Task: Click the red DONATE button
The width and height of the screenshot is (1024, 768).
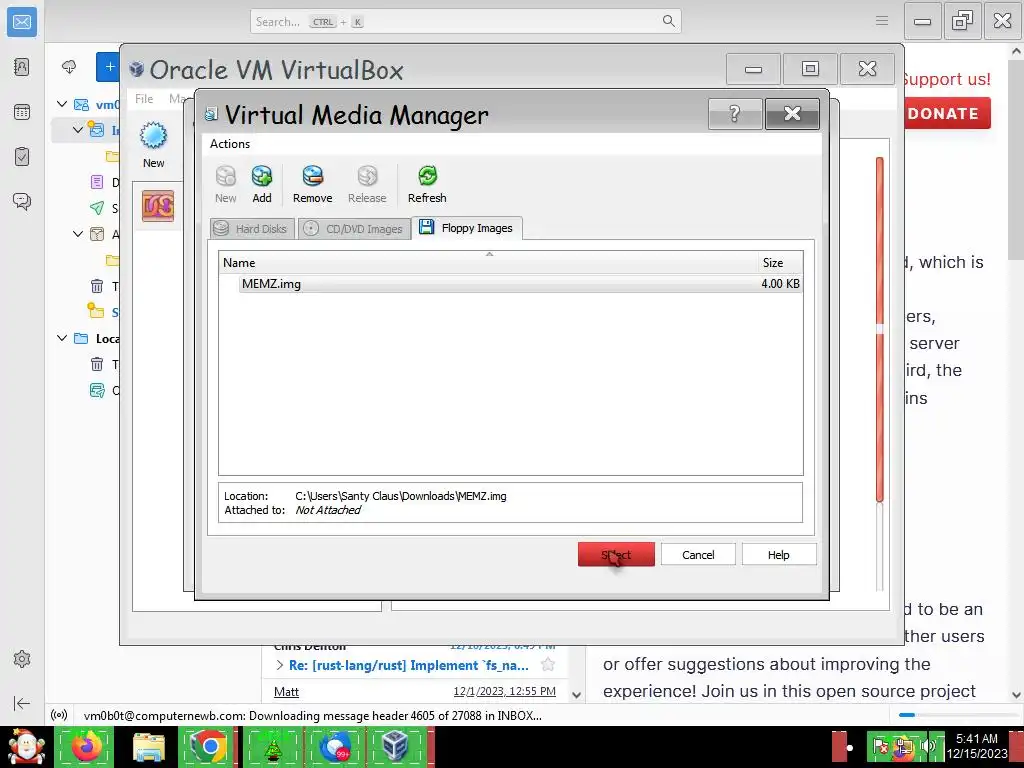Action: point(948,113)
